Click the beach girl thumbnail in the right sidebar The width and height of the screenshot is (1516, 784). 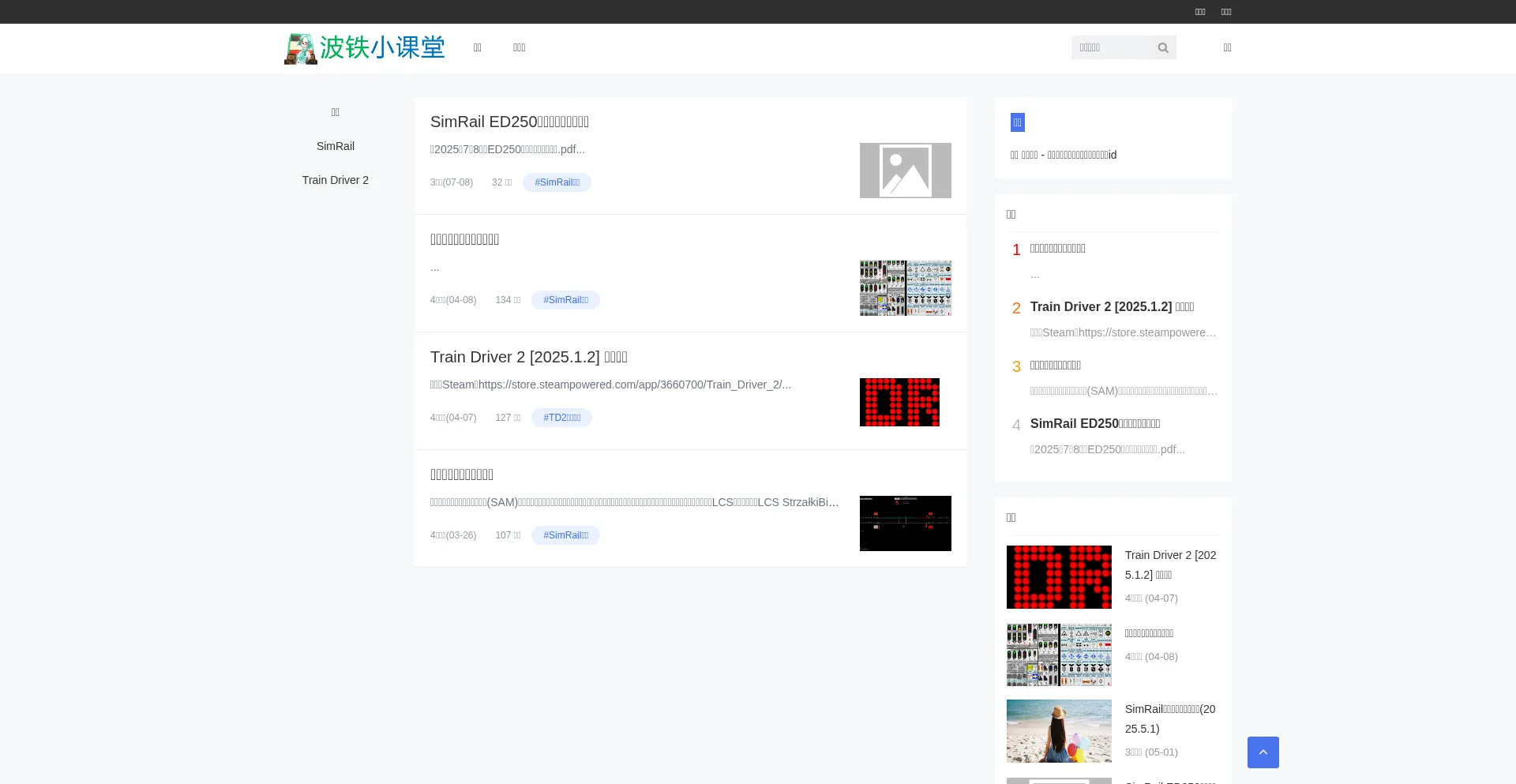1059,731
